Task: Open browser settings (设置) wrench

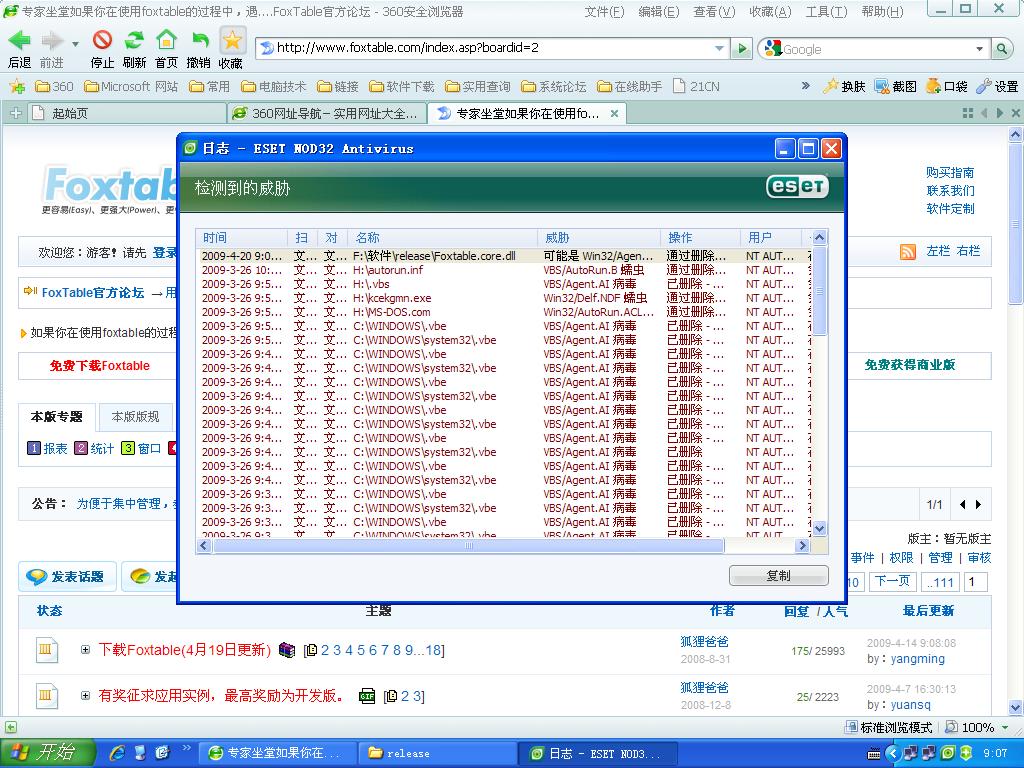Action: tap(997, 86)
